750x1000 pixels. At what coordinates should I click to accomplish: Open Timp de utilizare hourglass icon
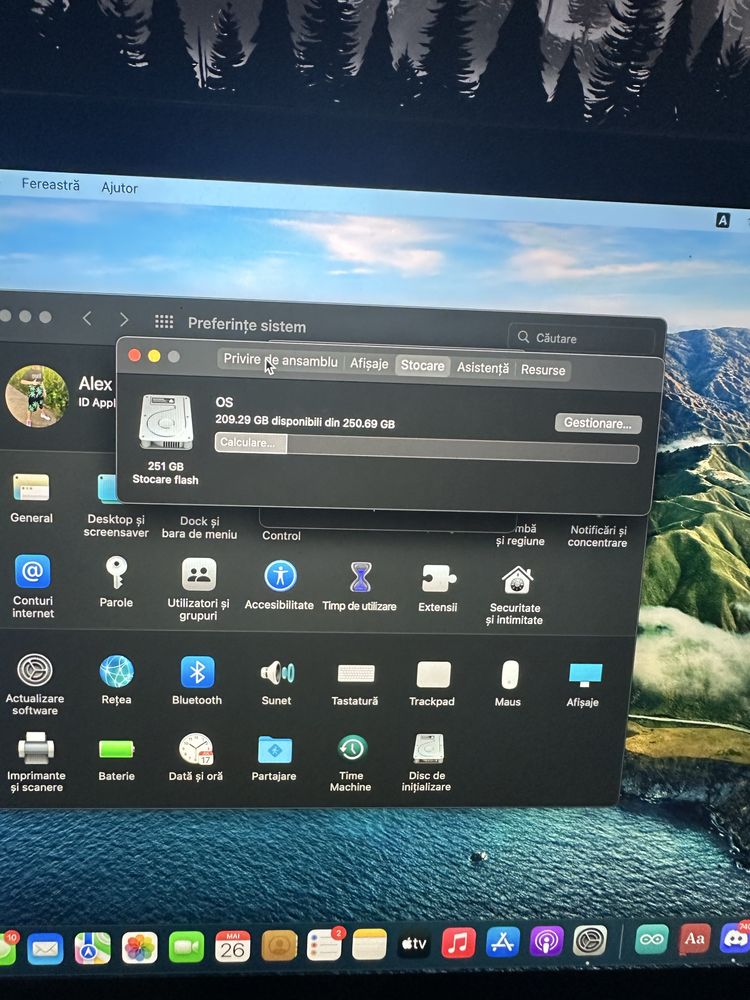pyautogui.click(x=360, y=578)
